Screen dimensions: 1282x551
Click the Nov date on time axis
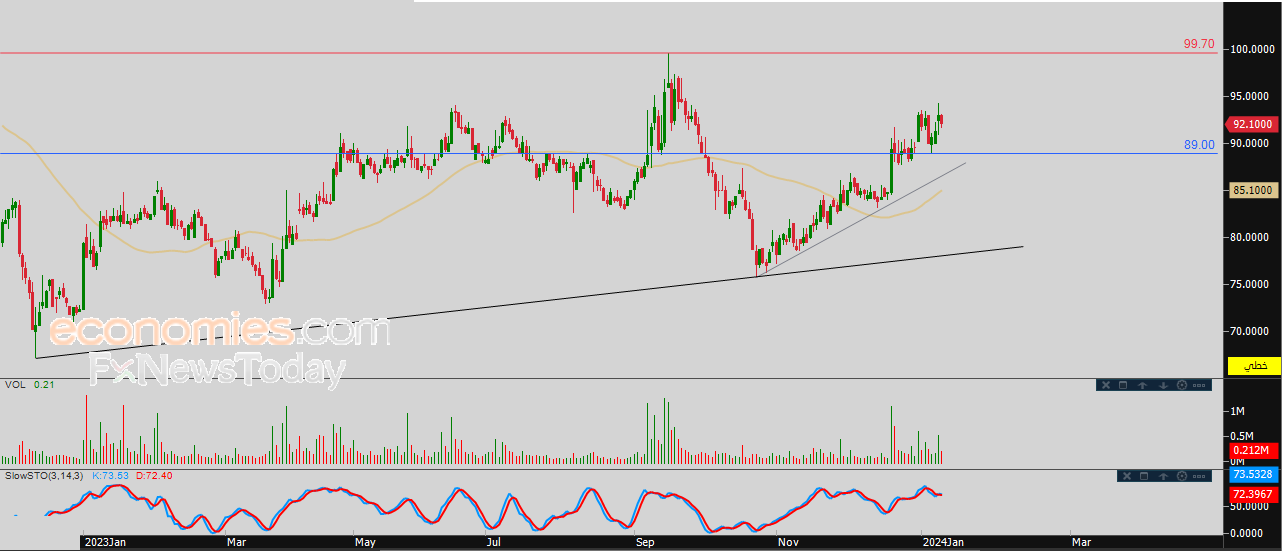[788, 542]
